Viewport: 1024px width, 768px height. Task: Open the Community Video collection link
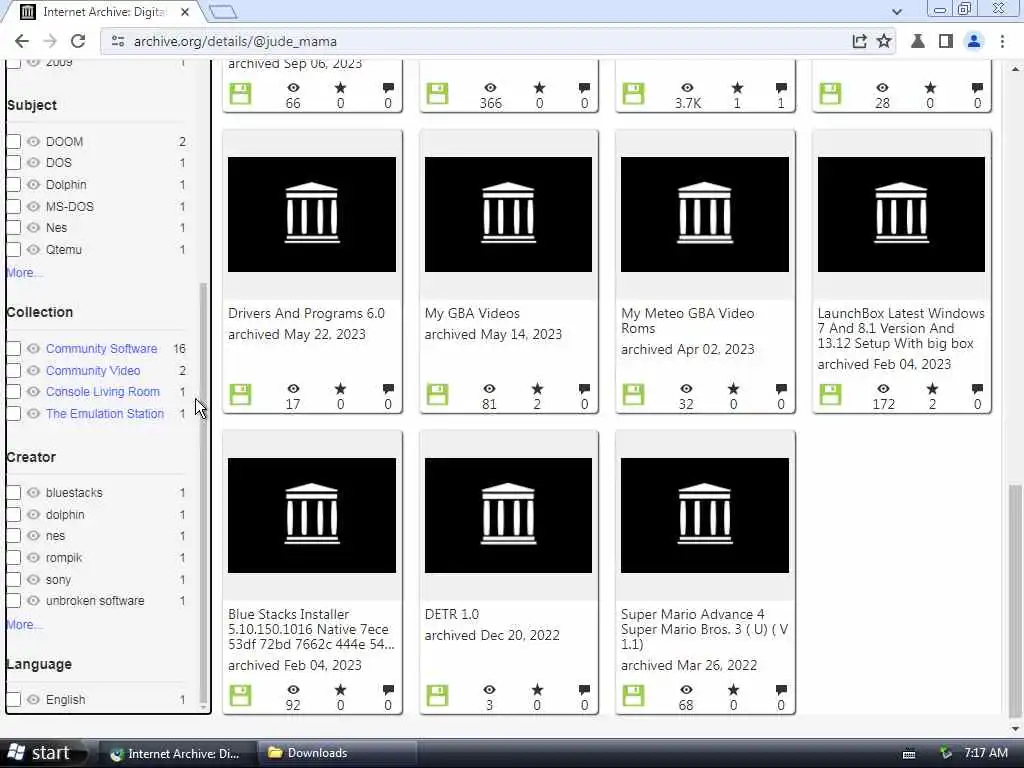93,370
